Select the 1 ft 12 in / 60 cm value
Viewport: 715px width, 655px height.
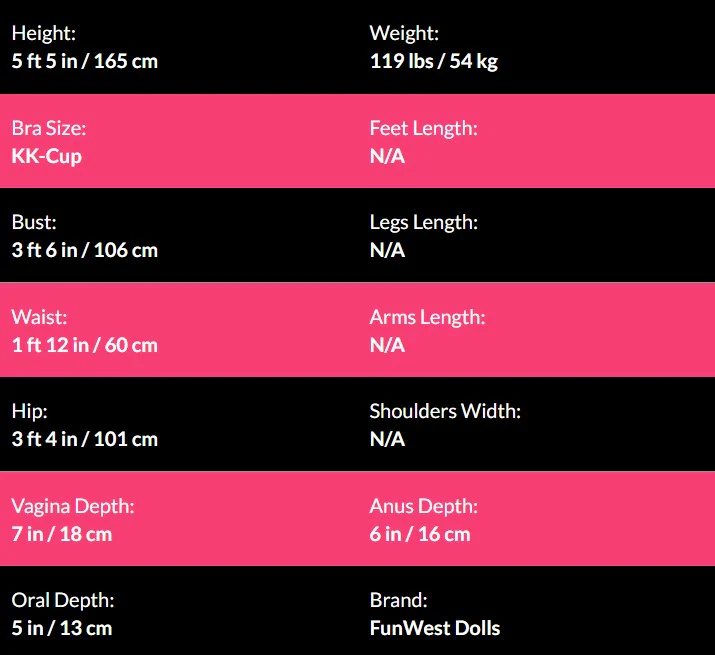point(85,345)
